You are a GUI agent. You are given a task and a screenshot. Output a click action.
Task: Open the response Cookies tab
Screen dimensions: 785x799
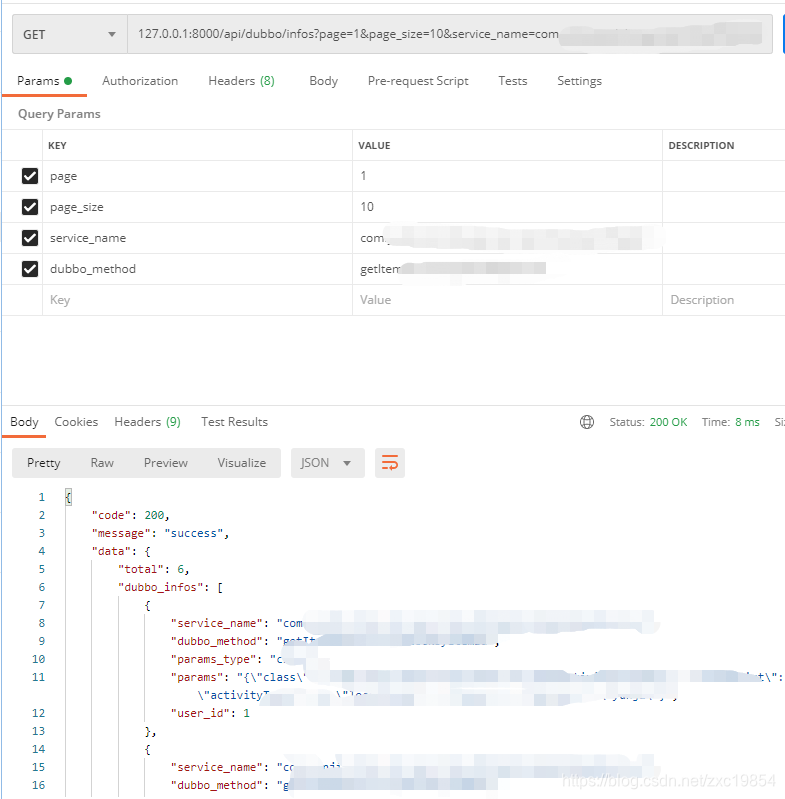[76, 422]
